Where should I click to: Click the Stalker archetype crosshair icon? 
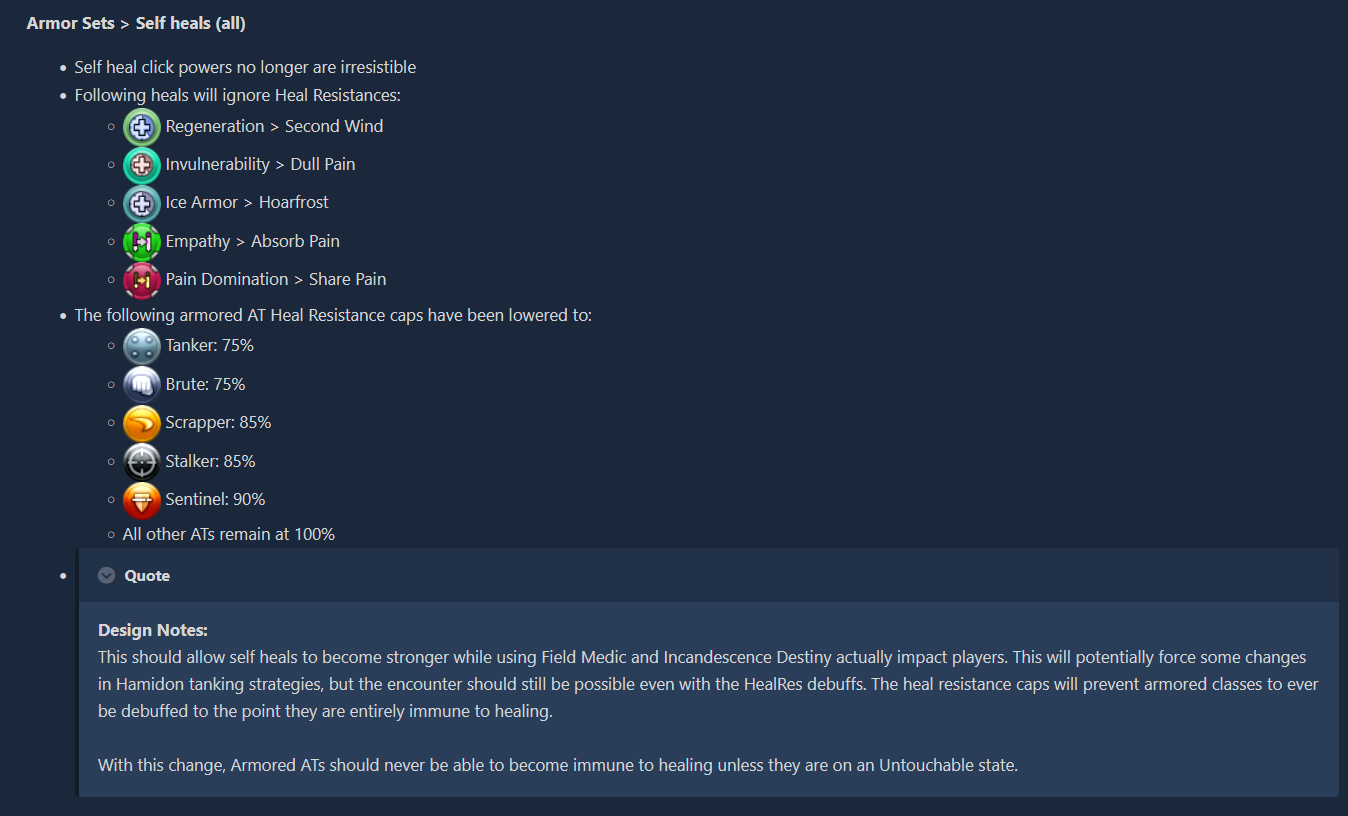pyautogui.click(x=142, y=462)
